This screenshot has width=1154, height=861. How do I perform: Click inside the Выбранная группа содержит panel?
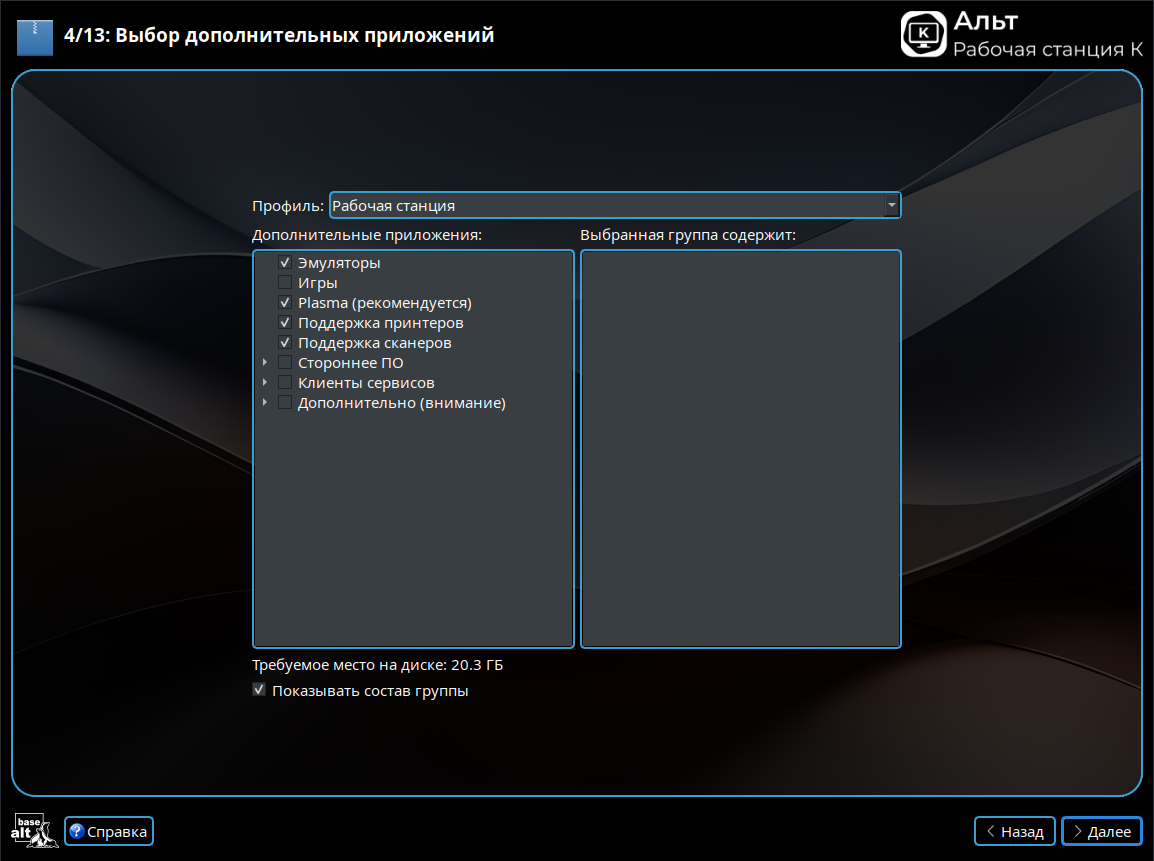click(740, 448)
